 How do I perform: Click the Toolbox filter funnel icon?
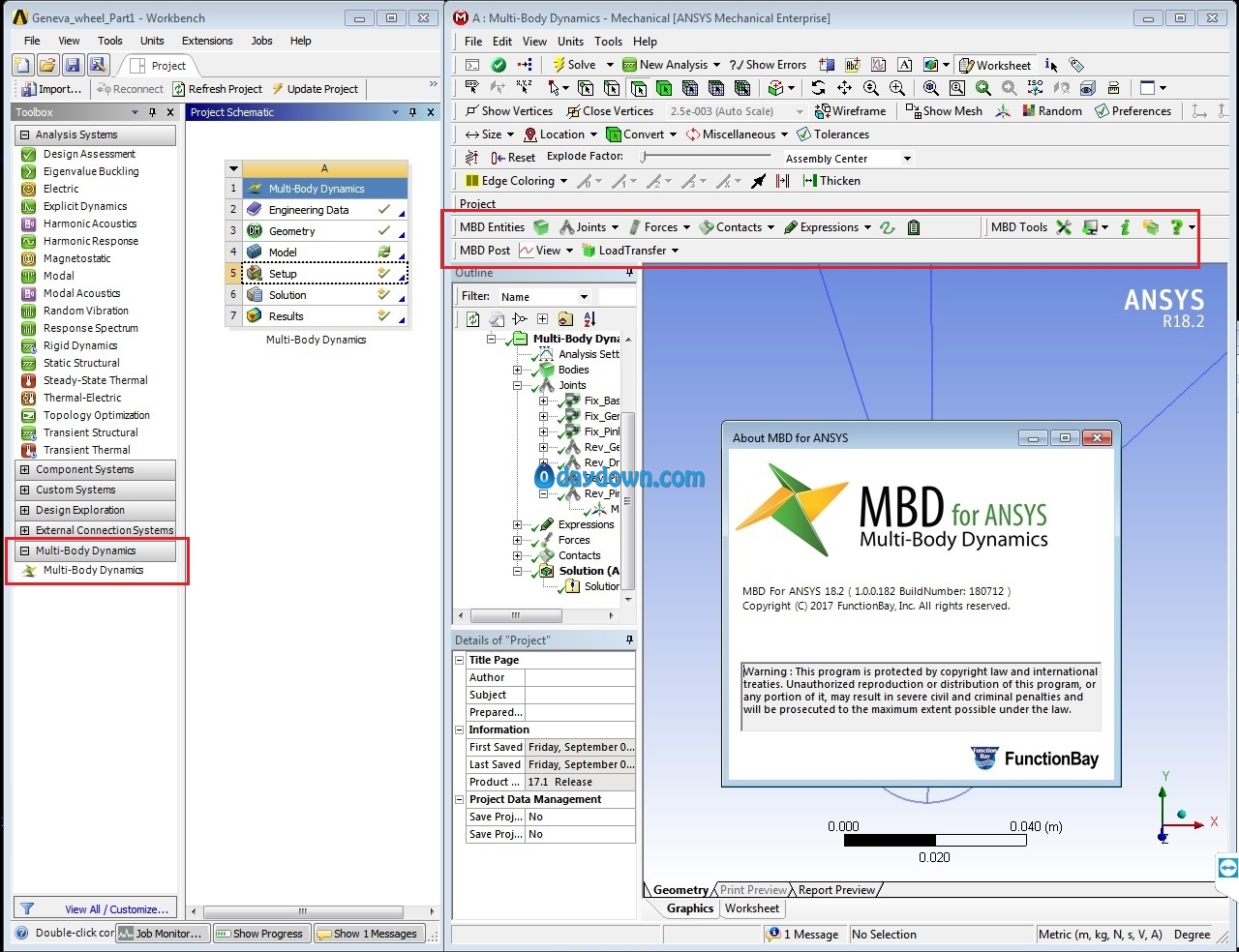click(27, 908)
